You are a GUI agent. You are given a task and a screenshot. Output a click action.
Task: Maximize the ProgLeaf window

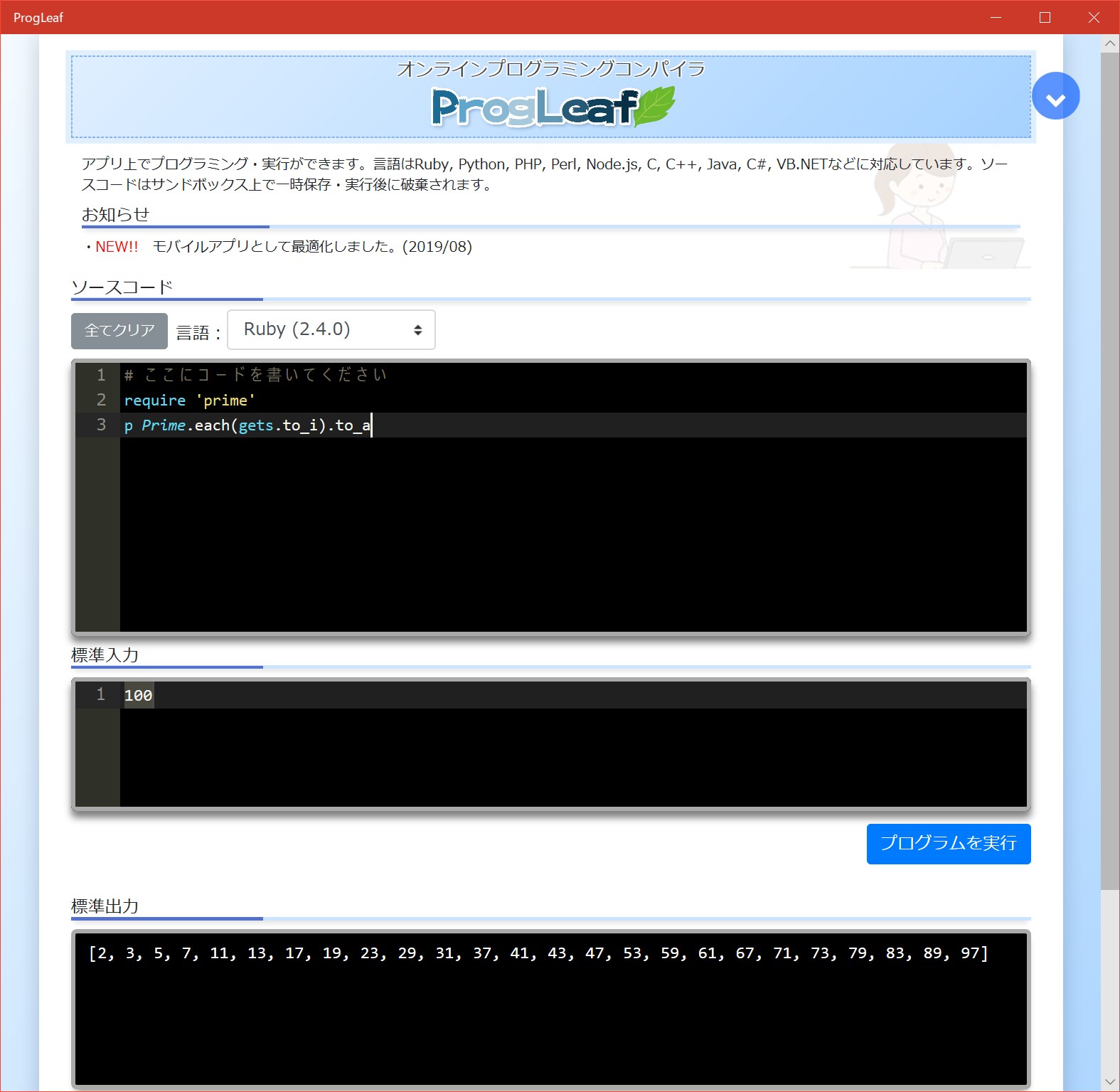[x=1045, y=17]
